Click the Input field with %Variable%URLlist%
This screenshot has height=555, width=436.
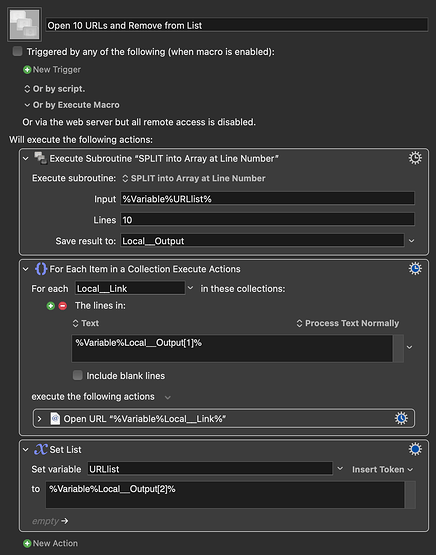(267, 199)
